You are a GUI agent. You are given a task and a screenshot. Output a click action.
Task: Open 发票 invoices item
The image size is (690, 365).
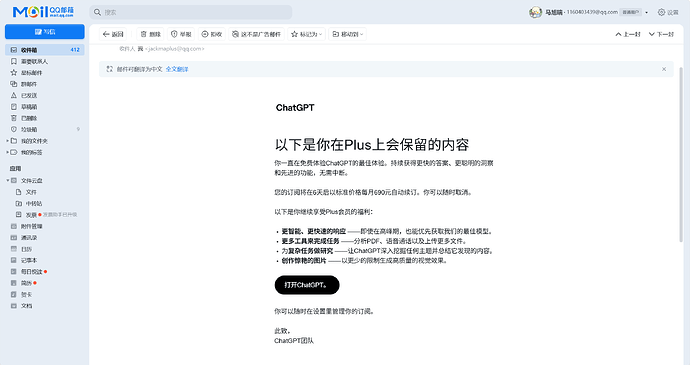point(31,215)
